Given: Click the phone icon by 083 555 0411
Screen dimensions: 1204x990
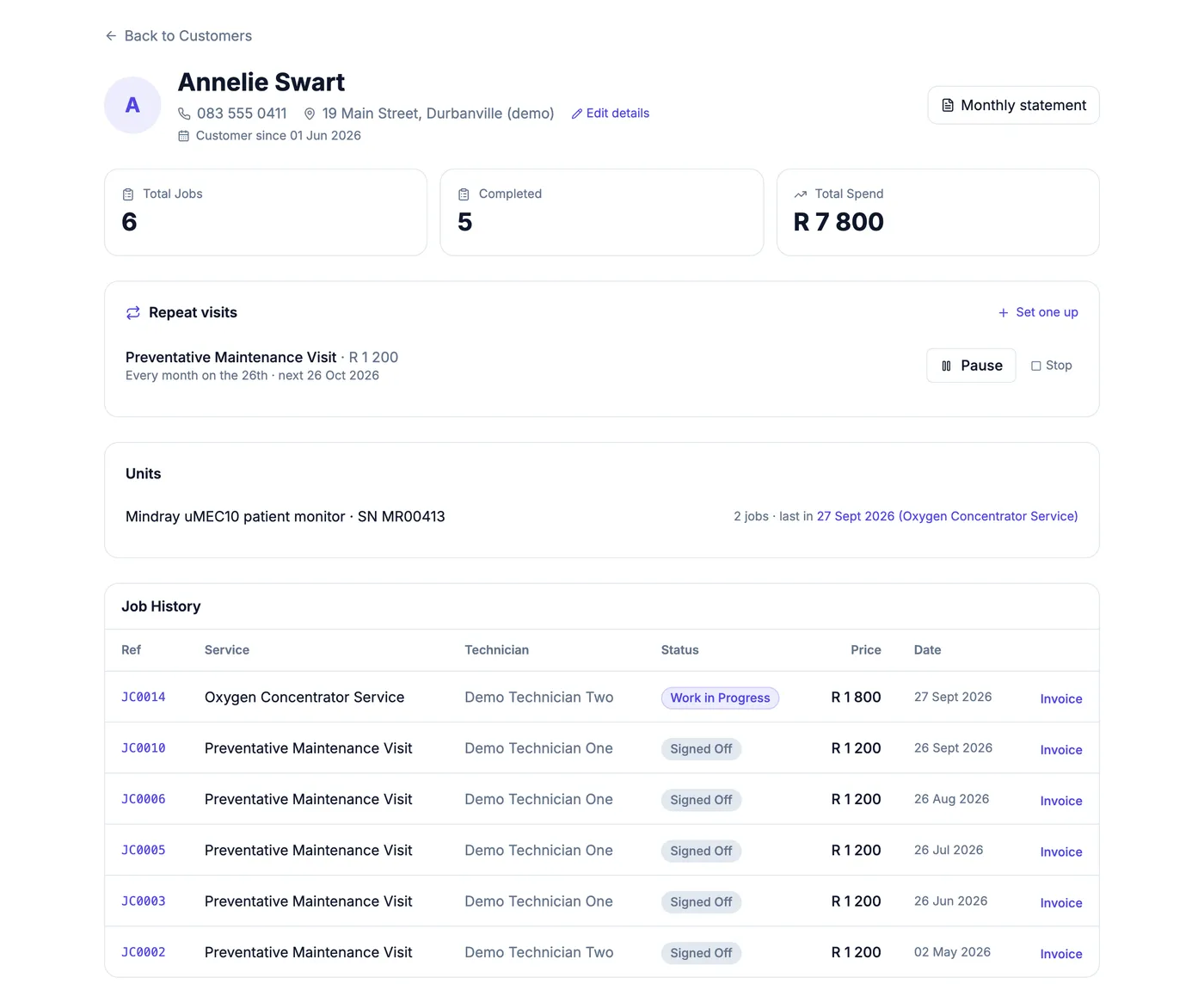Looking at the screenshot, I should 184,114.
